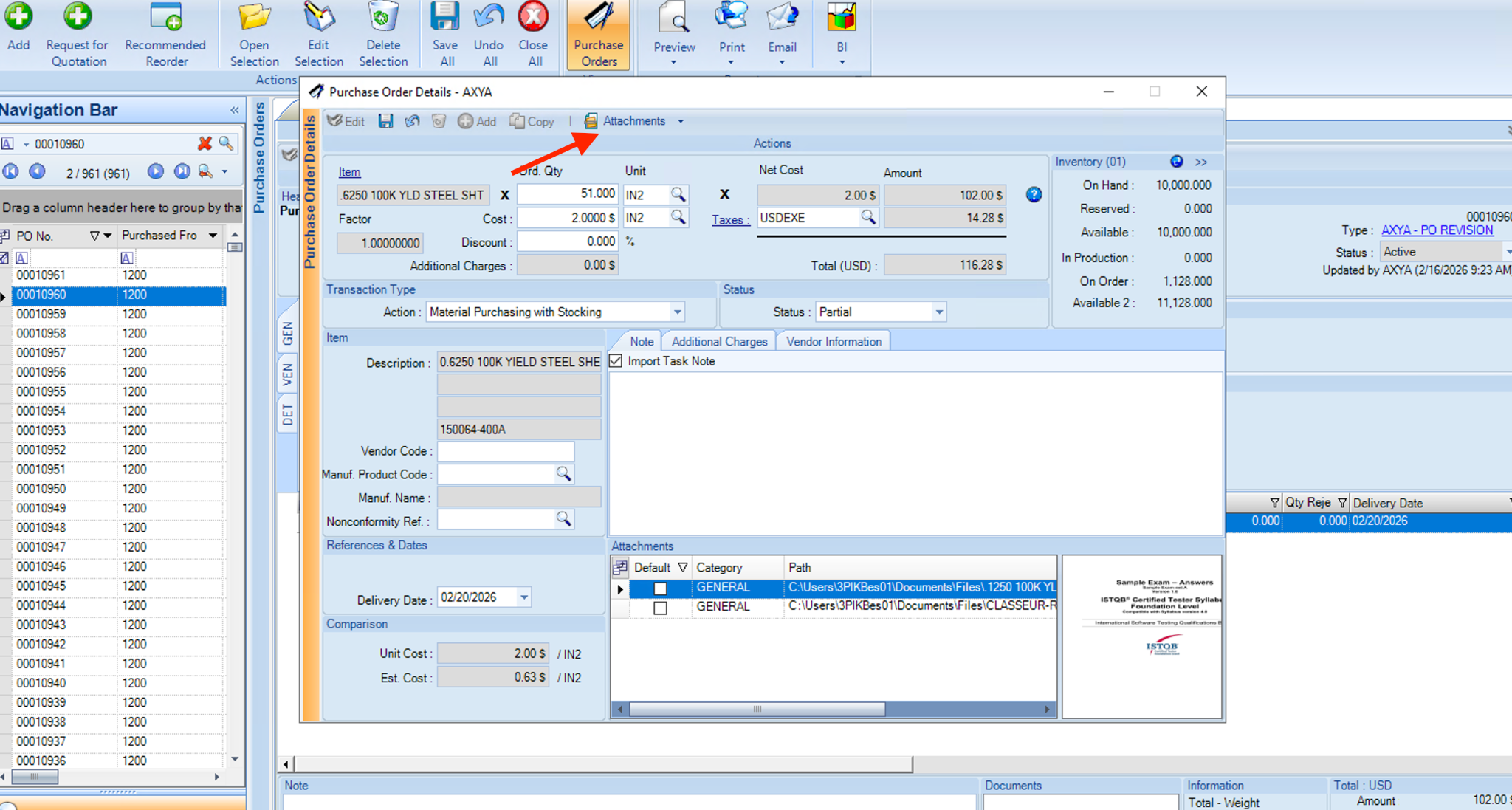This screenshot has width=1512, height=810.
Task: Click the AXYA - PO REVISION link
Action: click(1437, 230)
